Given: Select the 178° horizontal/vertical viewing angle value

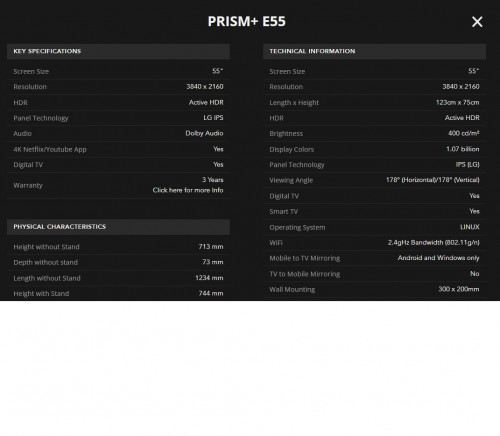Looking at the screenshot, I should point(433,180).
